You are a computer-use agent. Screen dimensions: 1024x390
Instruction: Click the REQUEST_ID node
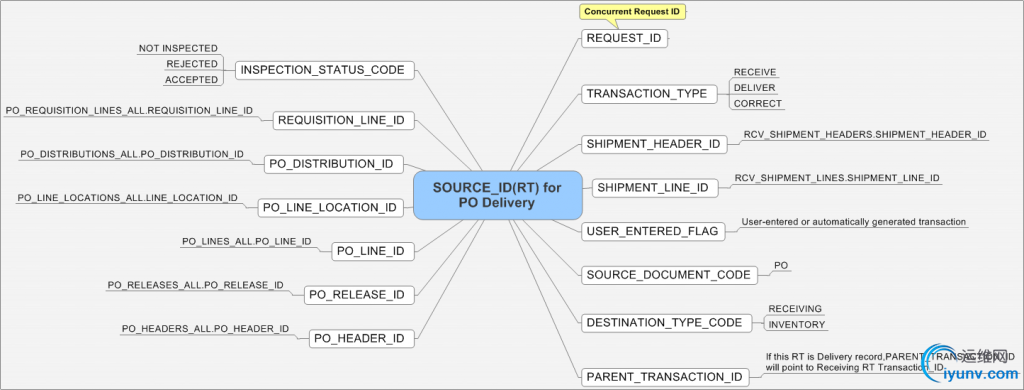pos(624,39)
